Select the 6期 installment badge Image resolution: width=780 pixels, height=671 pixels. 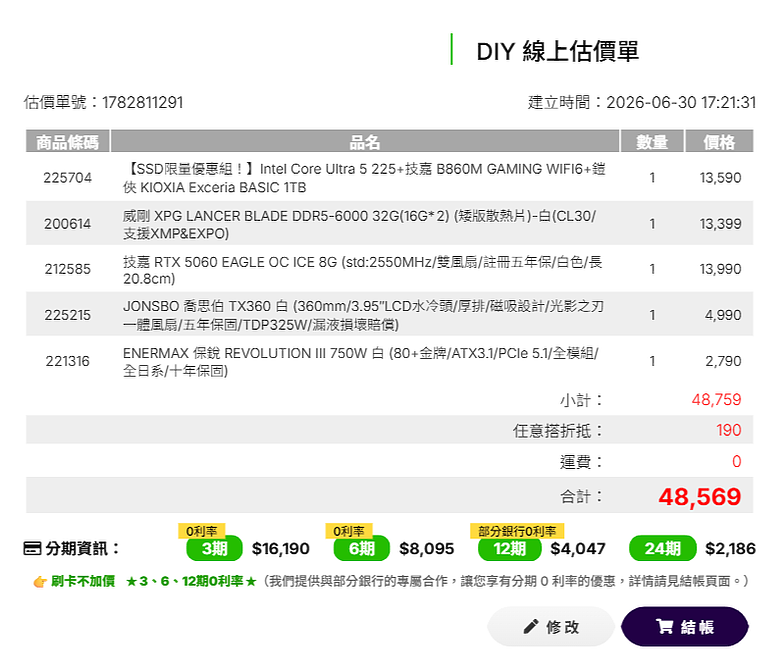coord(362,548)
